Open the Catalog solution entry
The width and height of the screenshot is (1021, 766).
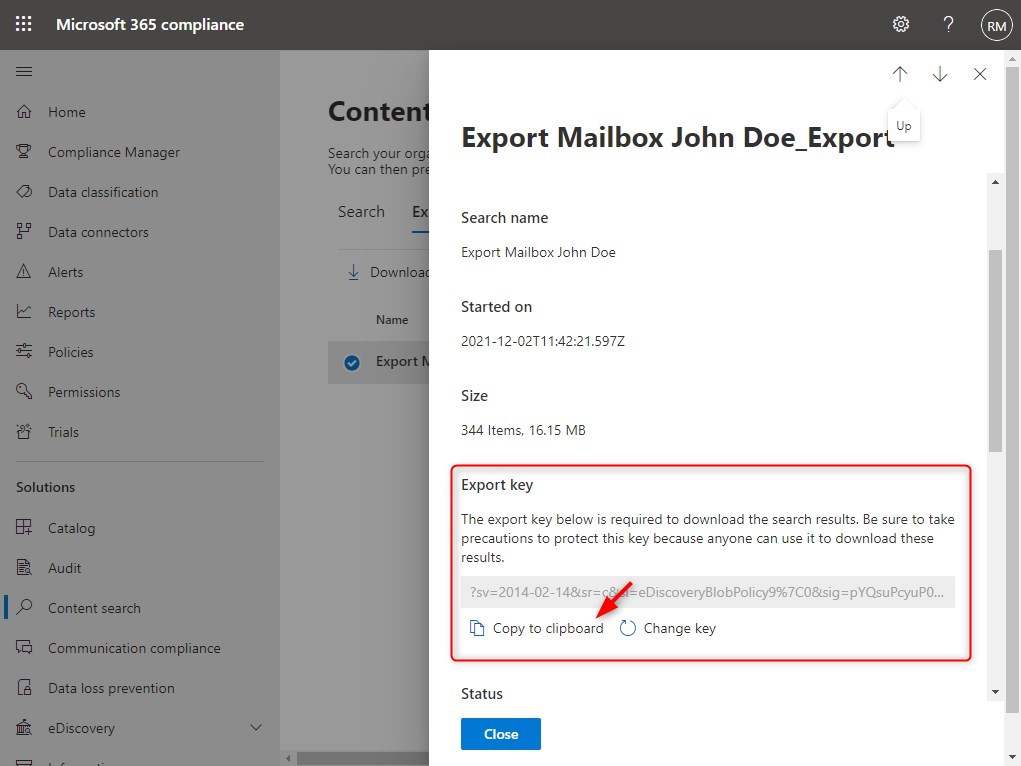click(x=72, y=528)
